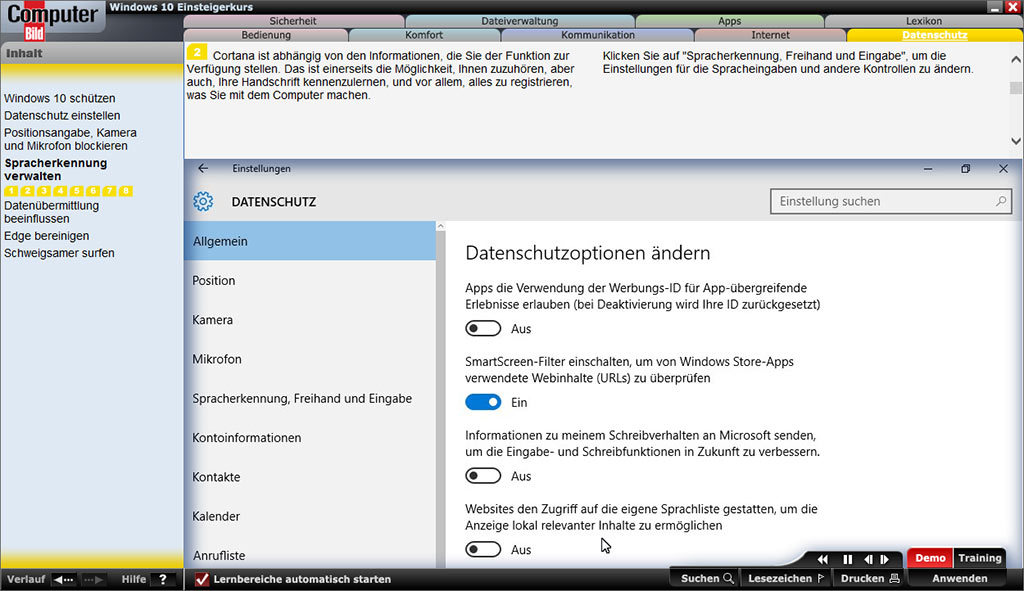Viewport: 1024px width, 591px height.
Task: Open the Apps tab
Action: click(x=729, y=21)
